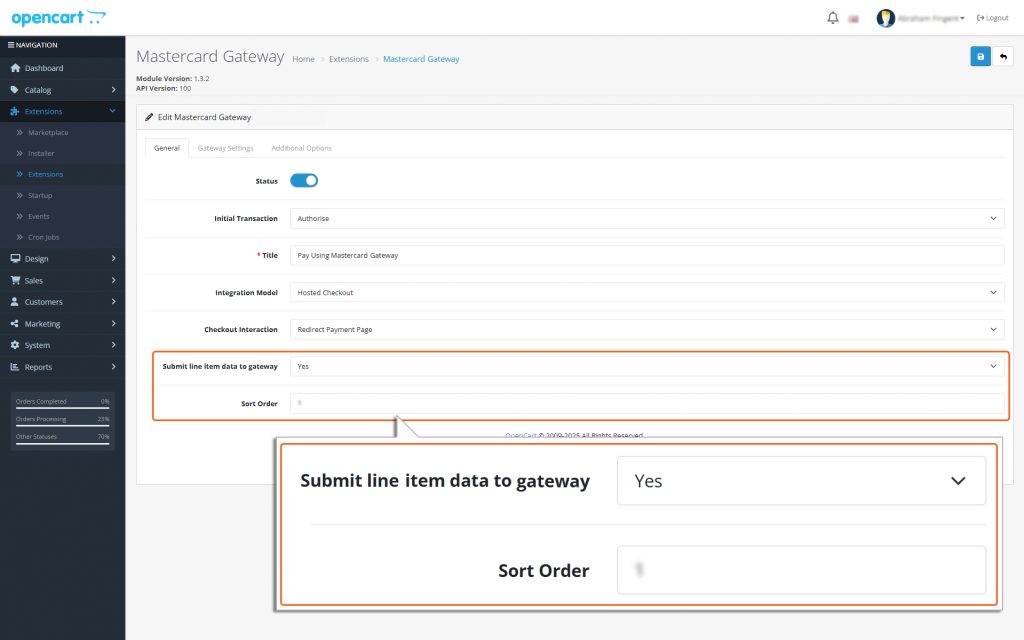
Task: Click the pencil icon beside Edit Mastercard Gateway
Action: click(149, 117)
